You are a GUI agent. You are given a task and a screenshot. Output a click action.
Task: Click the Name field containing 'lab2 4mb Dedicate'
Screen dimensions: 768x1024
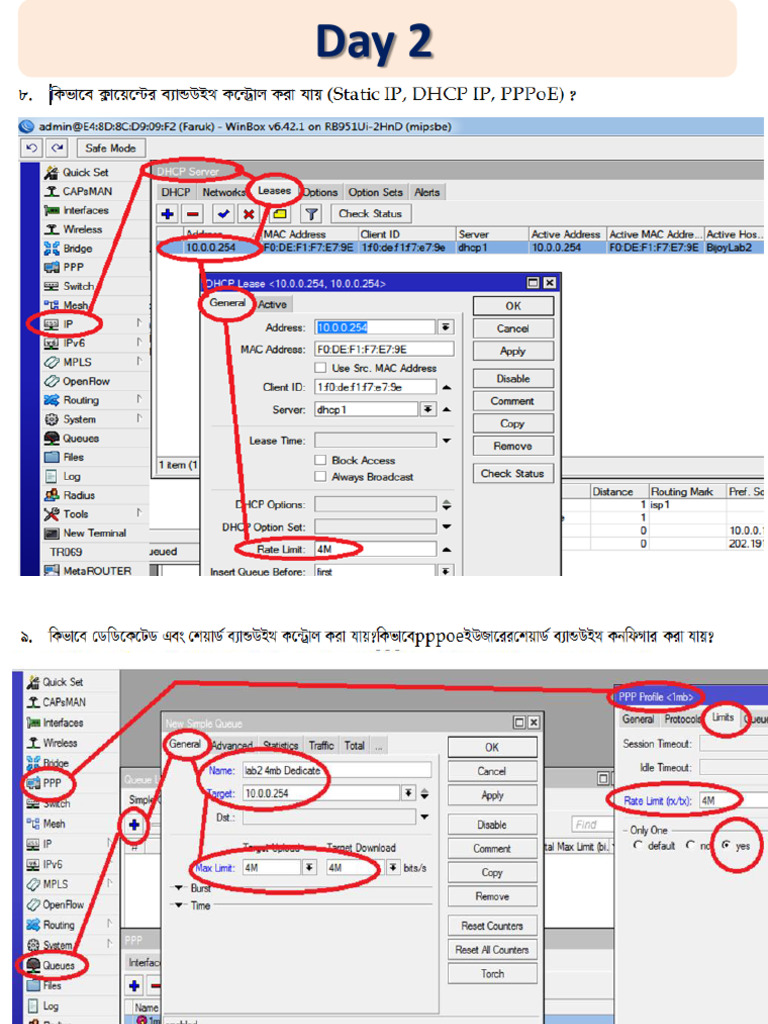coord(337,771)
